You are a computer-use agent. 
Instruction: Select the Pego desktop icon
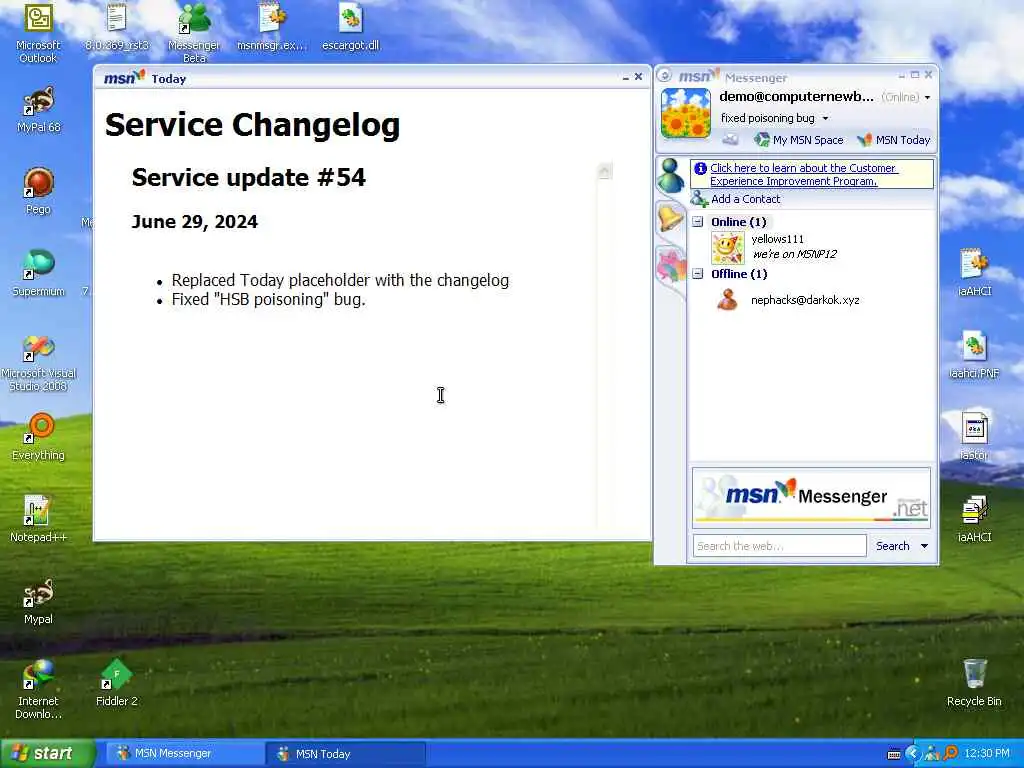click(39, 191)
